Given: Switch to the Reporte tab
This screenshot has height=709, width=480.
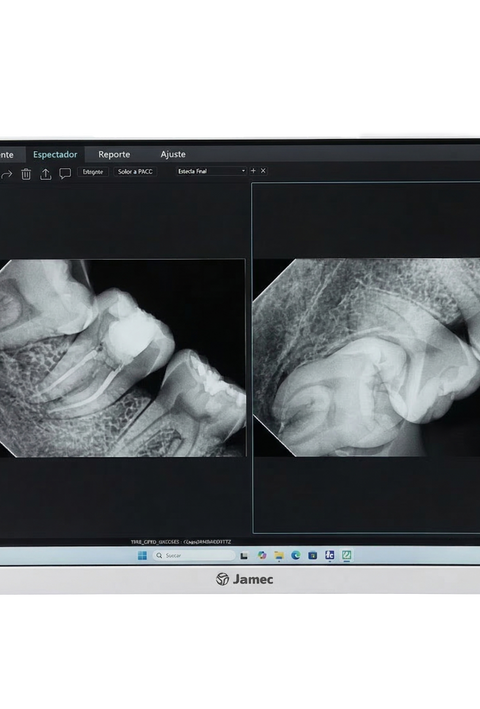Looking at the screenshot, I should [114, 154].
